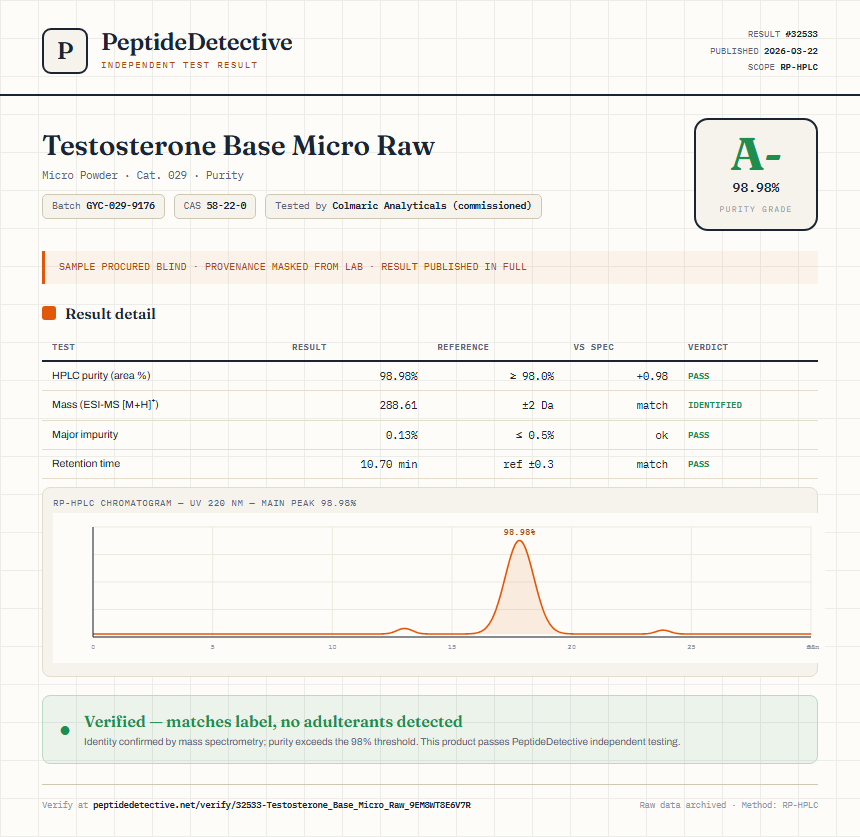Screen dimensions: 860x837
Task: Click the PeptideDetective site title
Action: click(x=197, y=42)
